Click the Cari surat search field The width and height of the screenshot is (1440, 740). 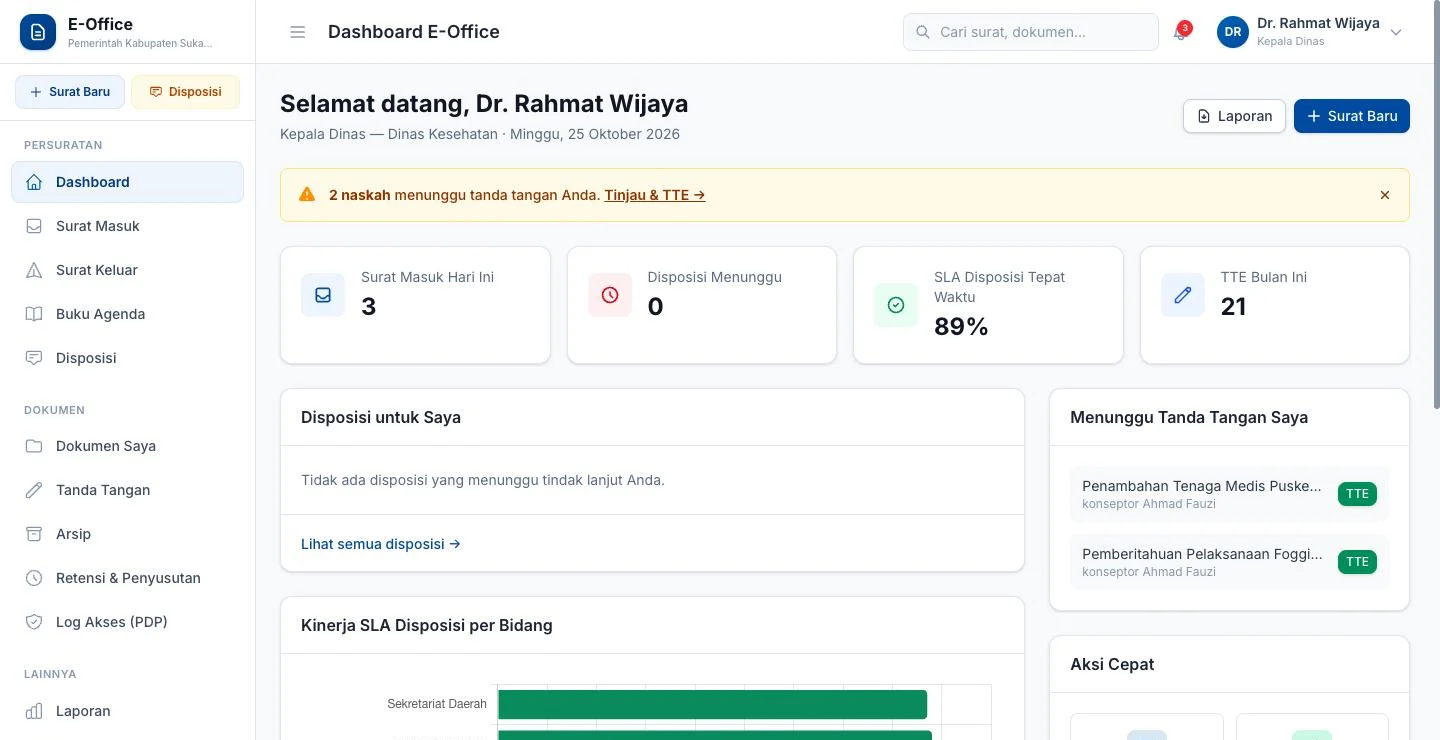pos(1031,32)
